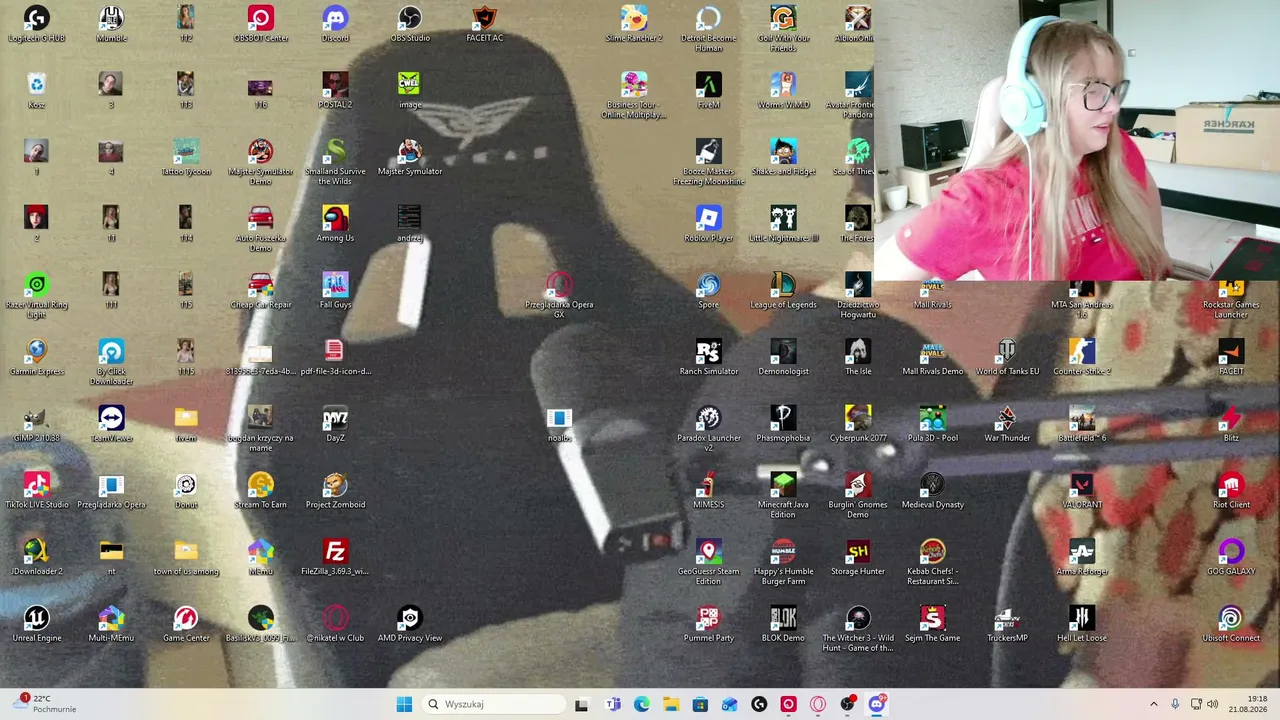Launch Phasmophobia shortcut

783,424
